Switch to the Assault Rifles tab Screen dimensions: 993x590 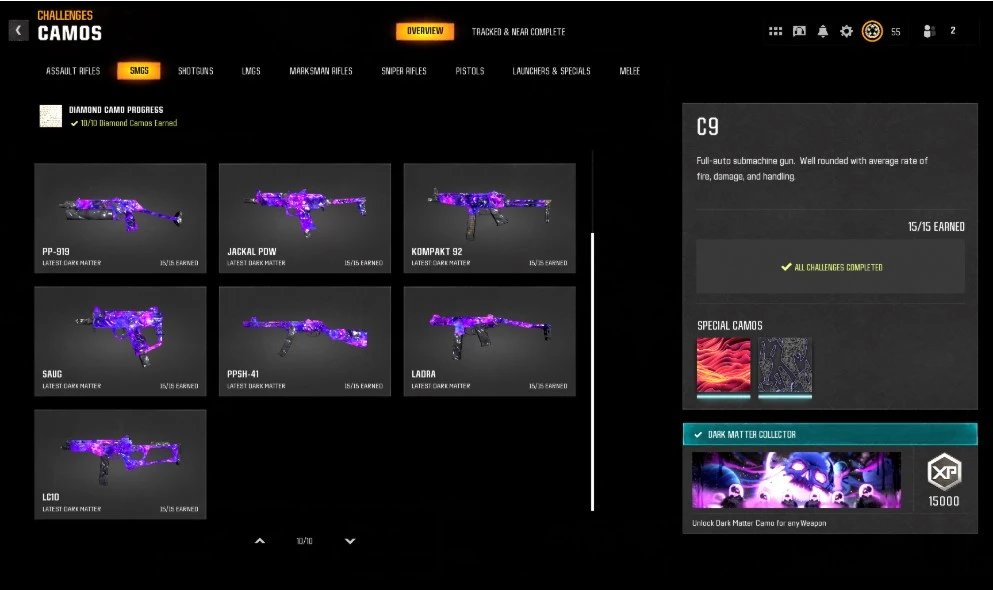[x=73, y=71]
